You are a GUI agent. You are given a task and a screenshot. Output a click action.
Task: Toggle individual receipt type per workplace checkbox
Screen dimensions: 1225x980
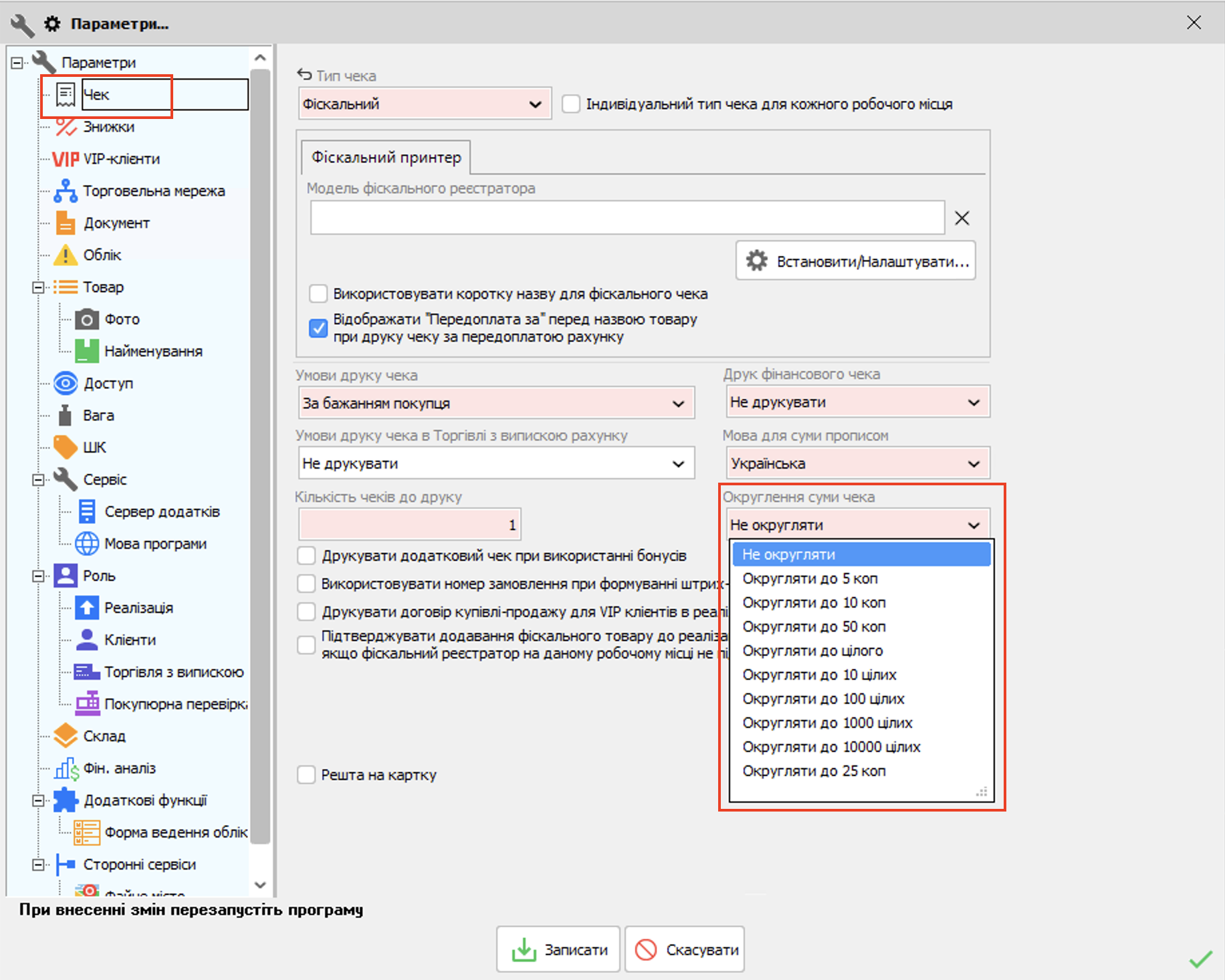pyautogui.click(x=571, y=104)
